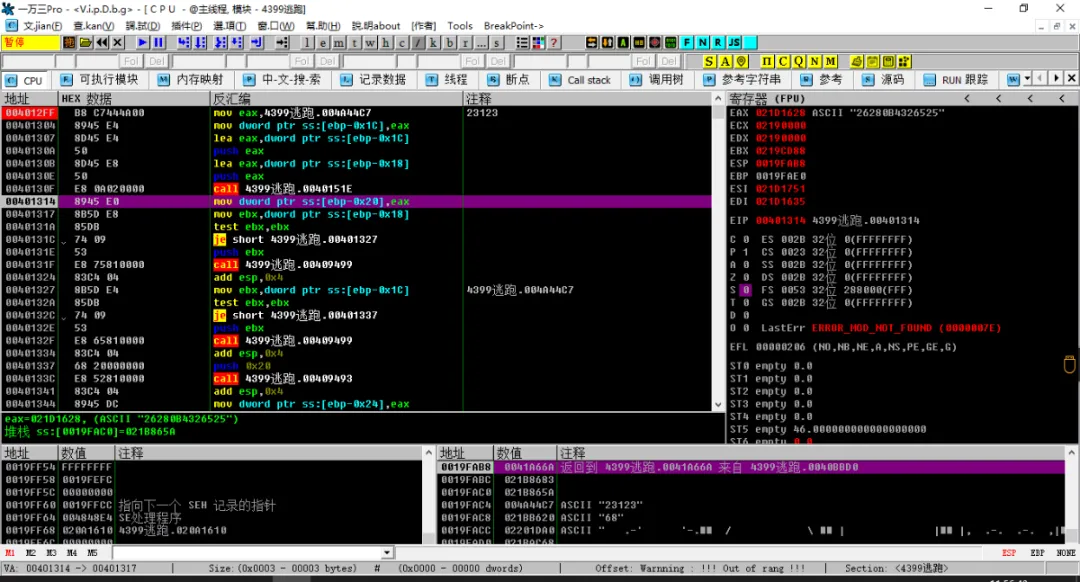Click the yellow M plugin icon
The image size is (1080, 582).
coord(831,61)
